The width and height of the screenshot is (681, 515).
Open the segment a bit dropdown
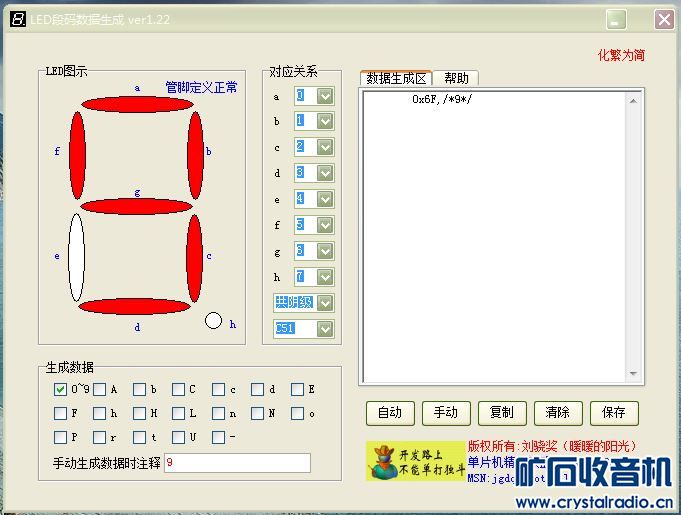click(325, 96)
